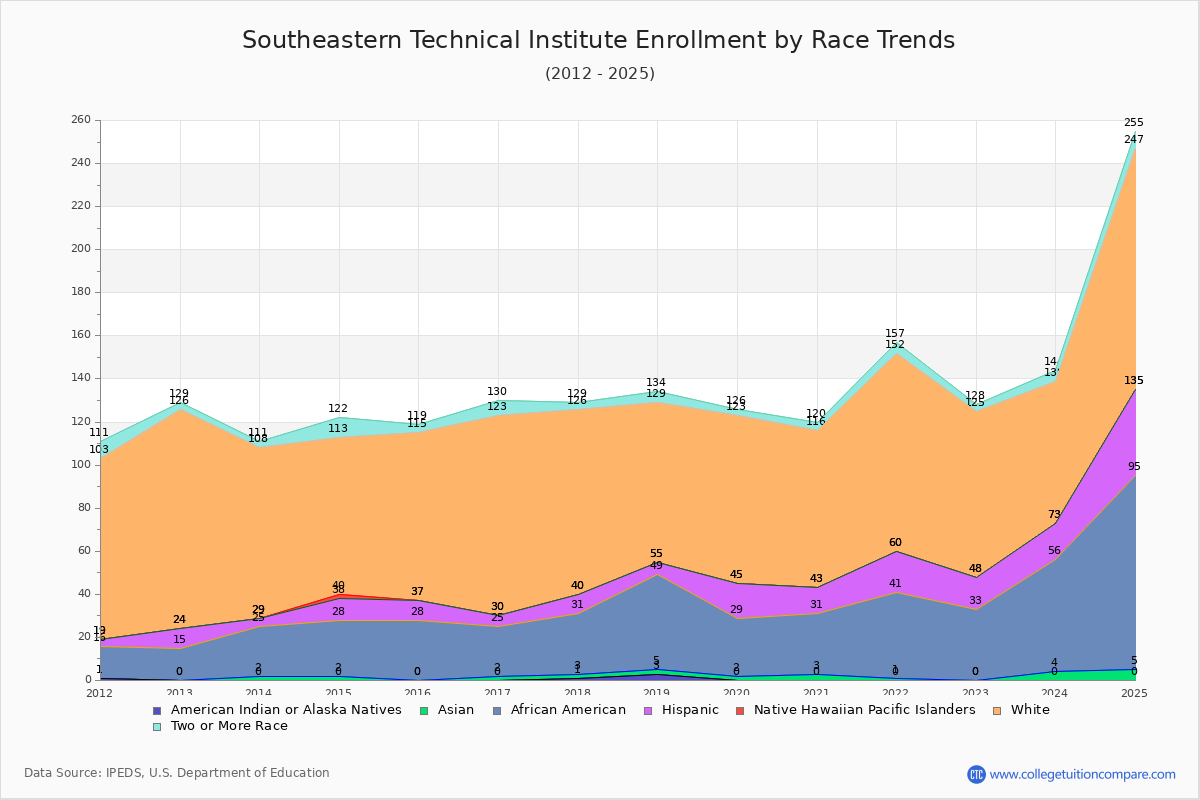The image size is (1200, 800).
Task: Click the 2018 value label 31
Action: [577, 605]
